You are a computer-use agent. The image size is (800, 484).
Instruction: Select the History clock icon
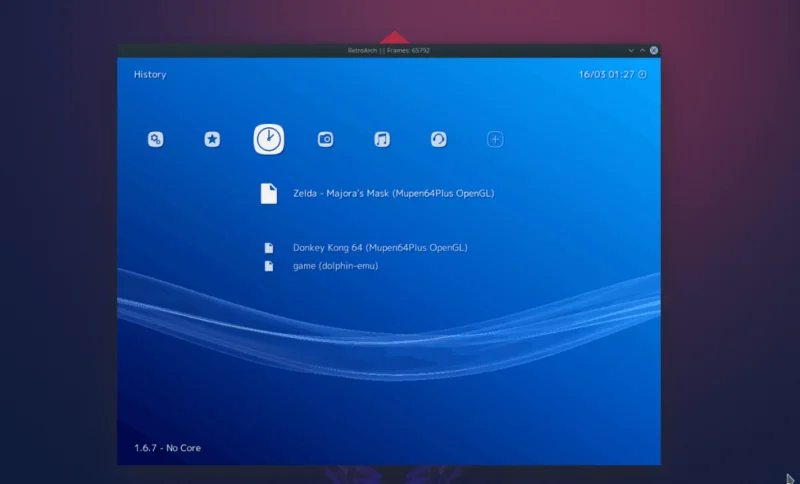point(269,139)
